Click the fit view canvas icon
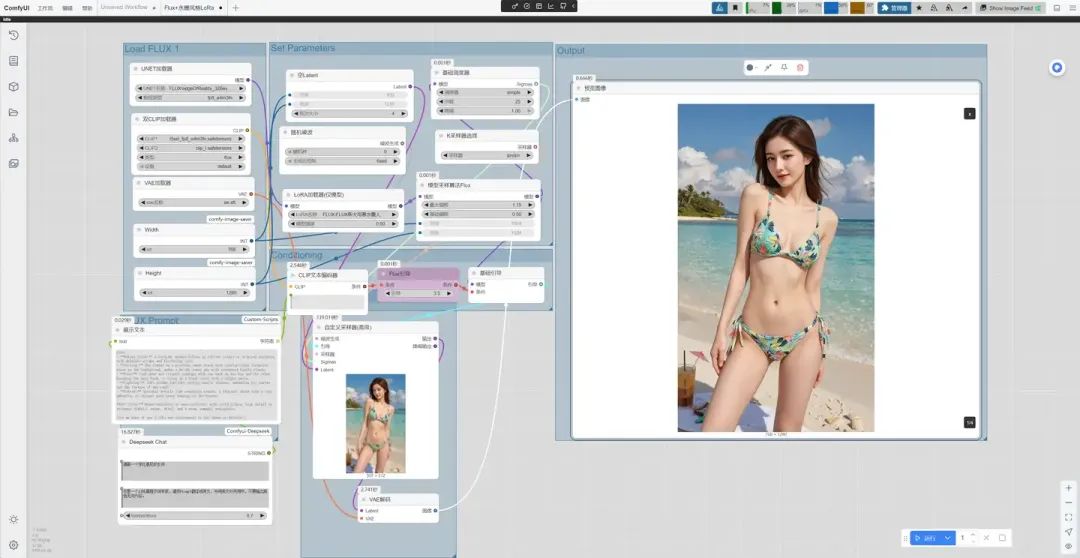 pos(1068,517)
